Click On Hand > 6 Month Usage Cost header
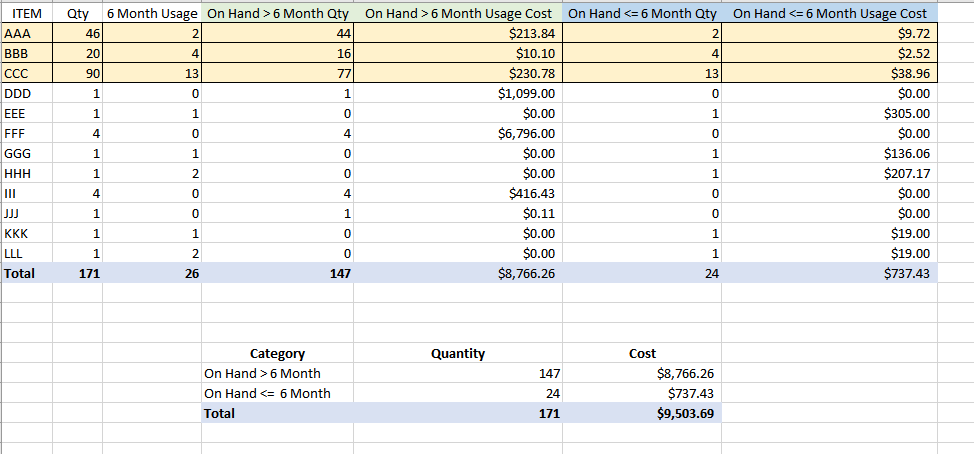This screenshot has width=974, height=454. pyautogui.click(x=458, y=14)
